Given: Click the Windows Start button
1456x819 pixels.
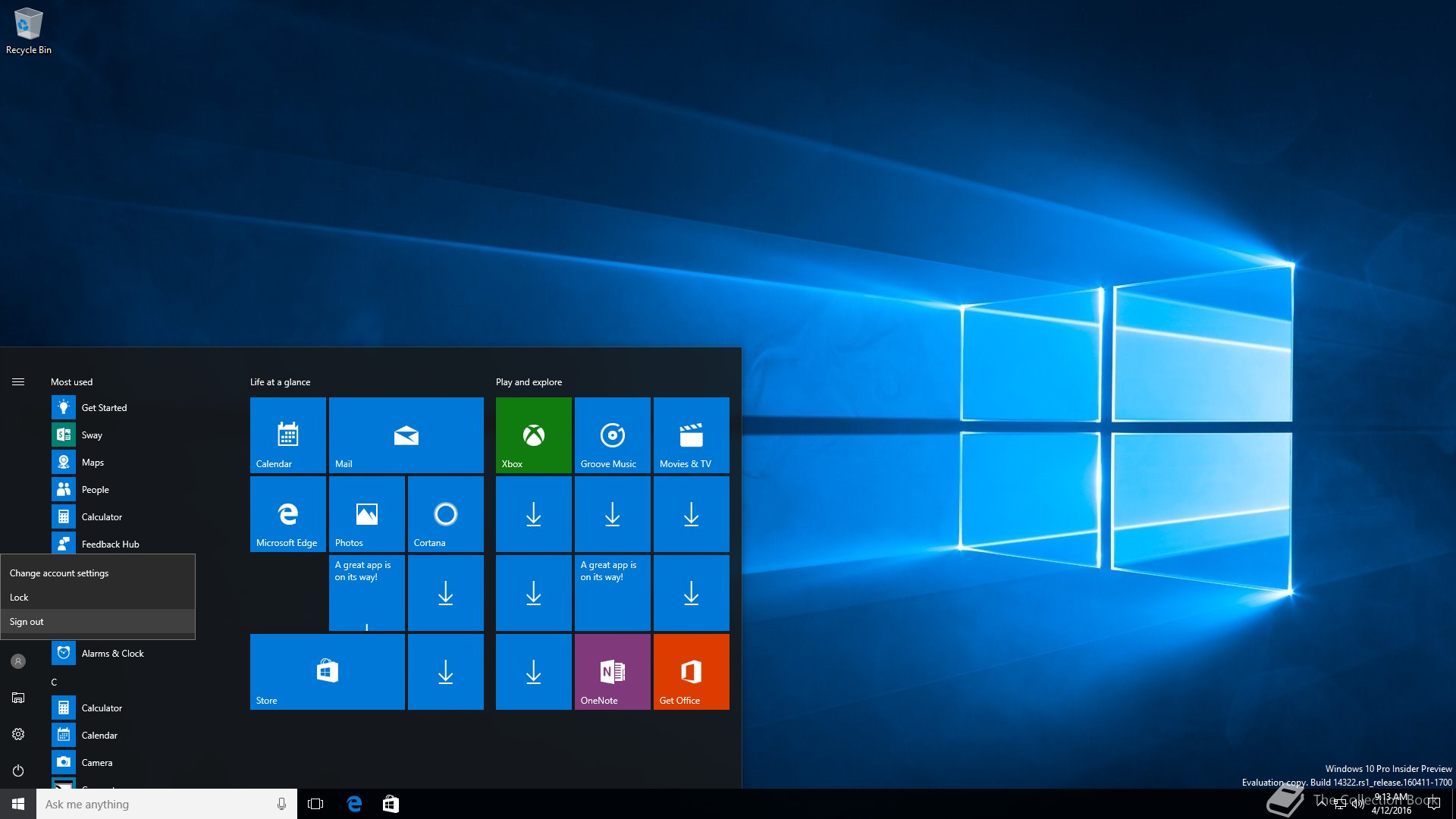Looking at the screenshot, I should pos(18,804).
